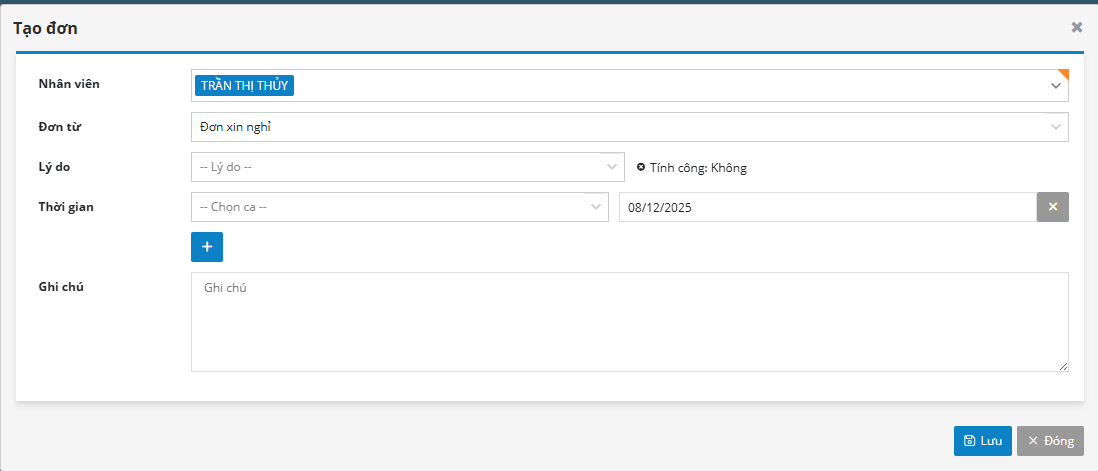
Task: Expand the Nhân viên dropdown arrow
Action: point(1055,87)
